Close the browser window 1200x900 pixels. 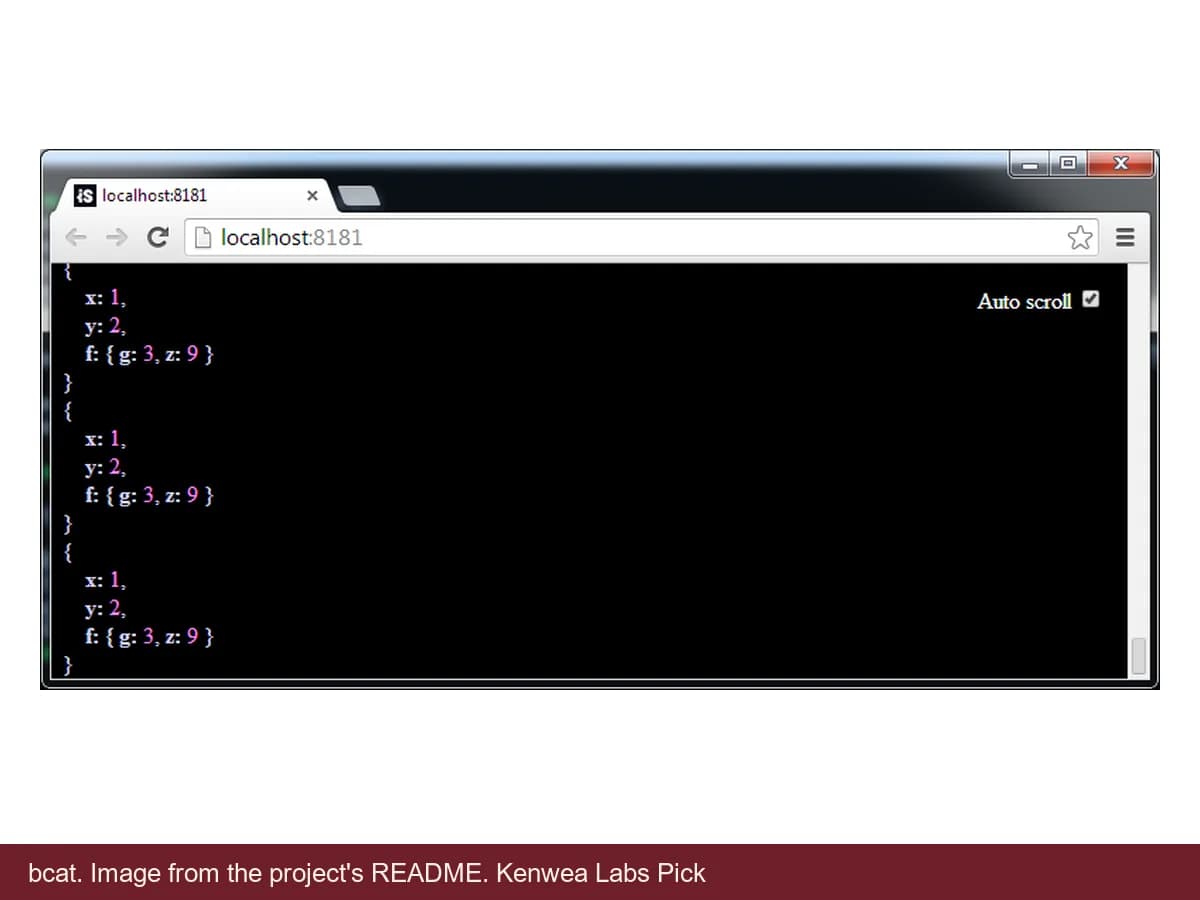(x=1121, y=163)
